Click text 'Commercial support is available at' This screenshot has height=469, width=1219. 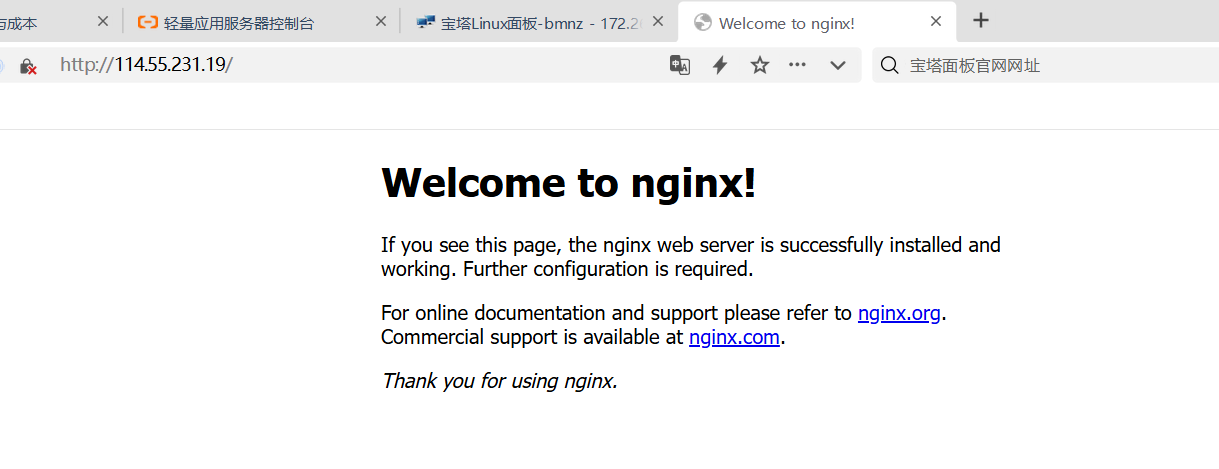point(532,337)
